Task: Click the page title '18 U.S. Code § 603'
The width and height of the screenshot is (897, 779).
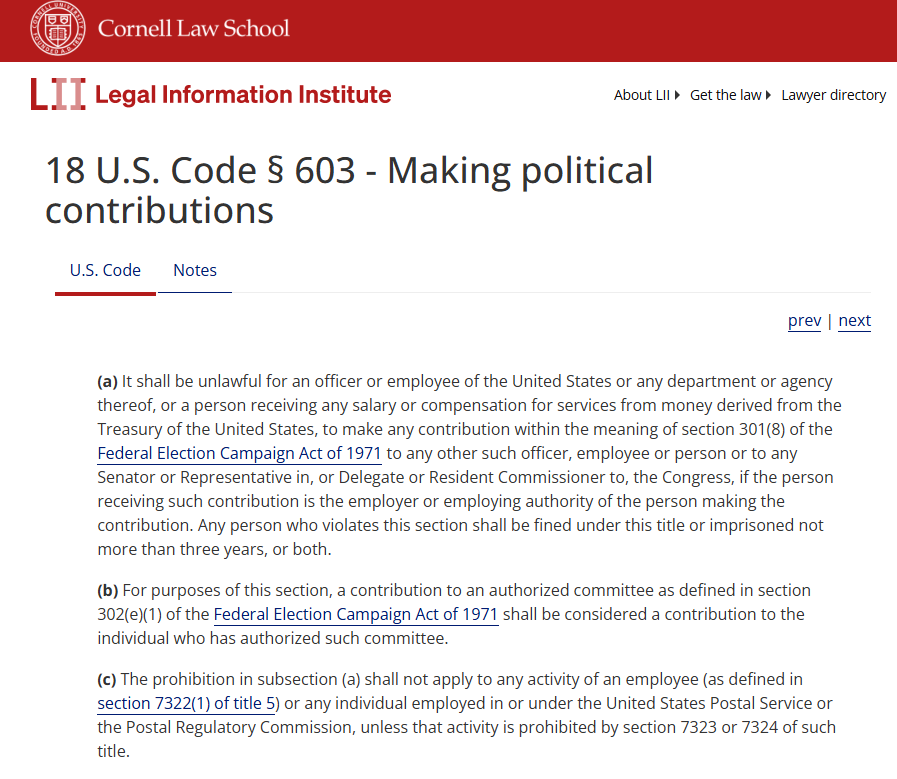Action: tap(200, 170)
